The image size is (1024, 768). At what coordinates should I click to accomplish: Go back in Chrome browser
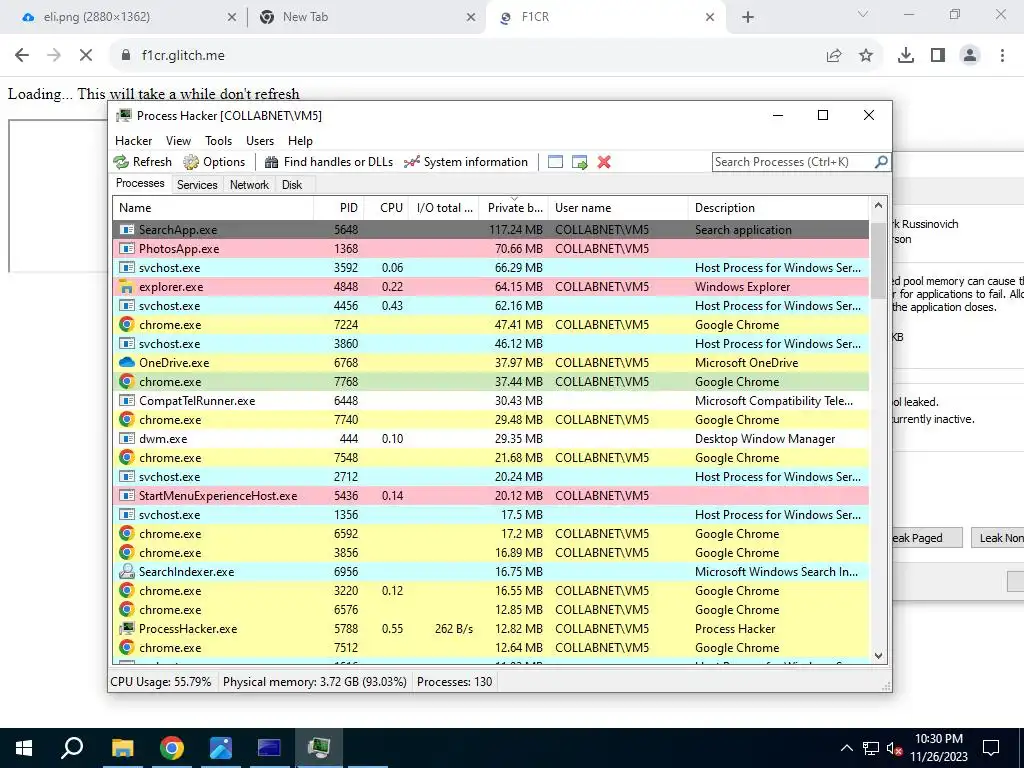click(22, 56)
